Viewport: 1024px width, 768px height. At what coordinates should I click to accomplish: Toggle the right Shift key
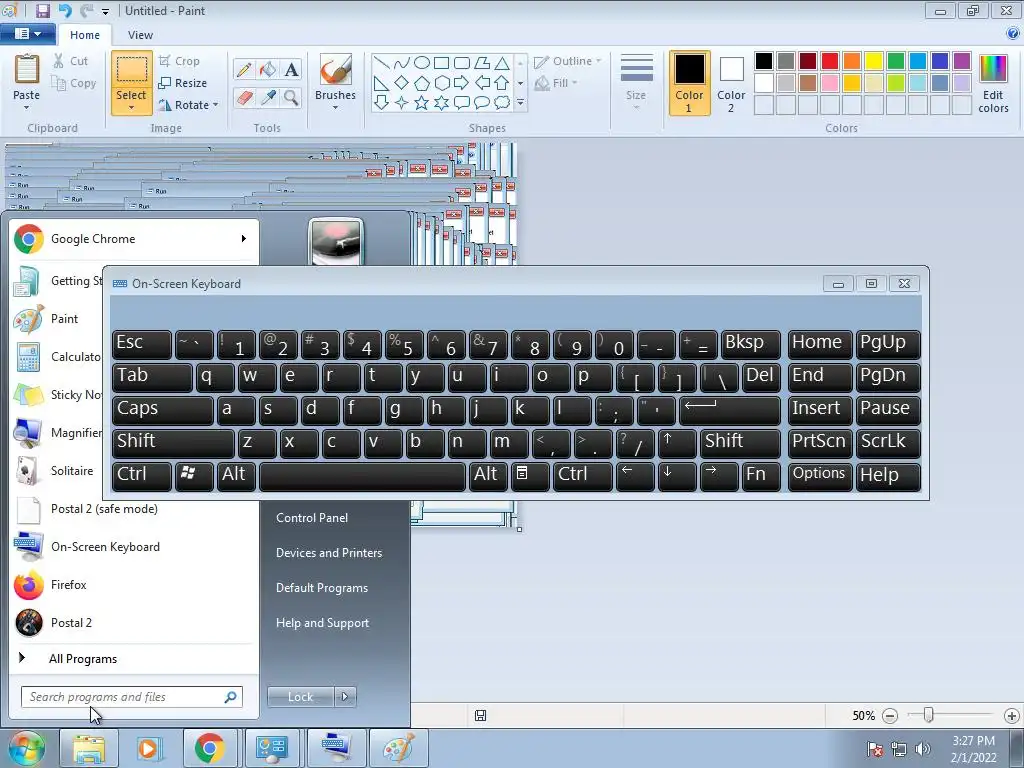(x=740, y=442)
